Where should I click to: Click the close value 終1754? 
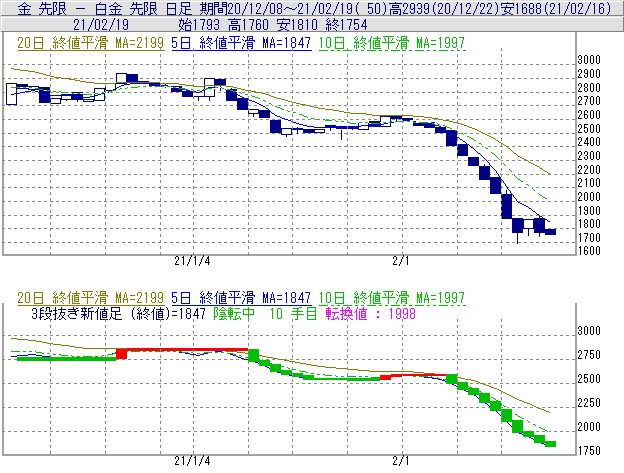click(x=346, y=25)
